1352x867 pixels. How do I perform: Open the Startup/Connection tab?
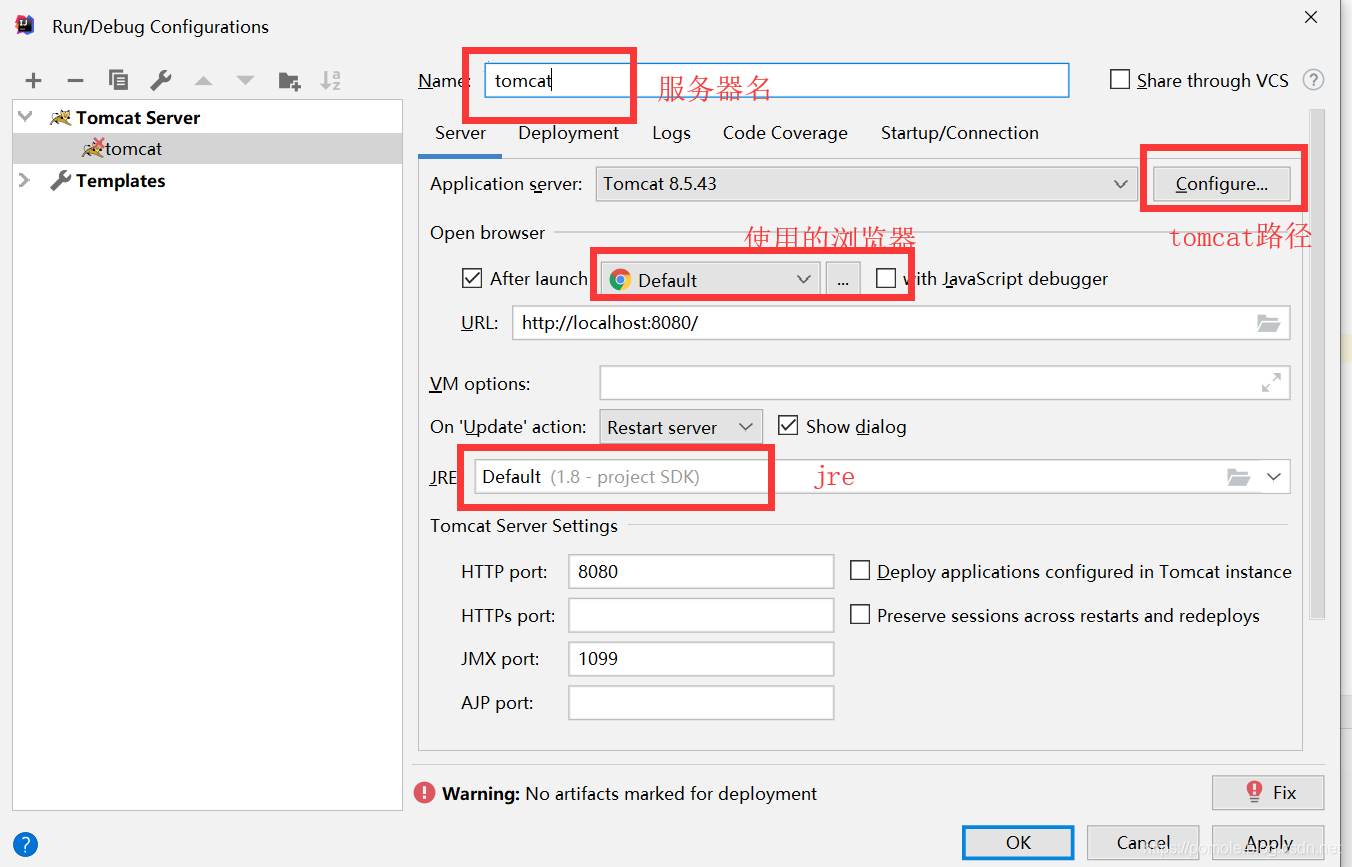coord(959,133)
